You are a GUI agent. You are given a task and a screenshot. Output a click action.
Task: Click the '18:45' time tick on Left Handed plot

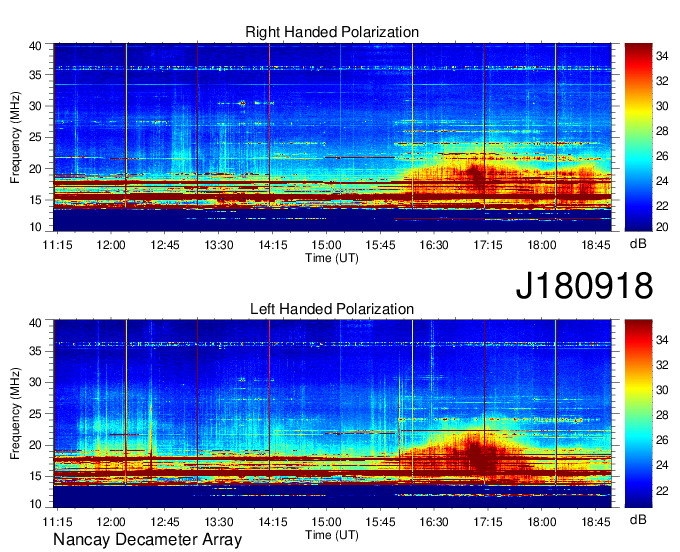[596, 522]
